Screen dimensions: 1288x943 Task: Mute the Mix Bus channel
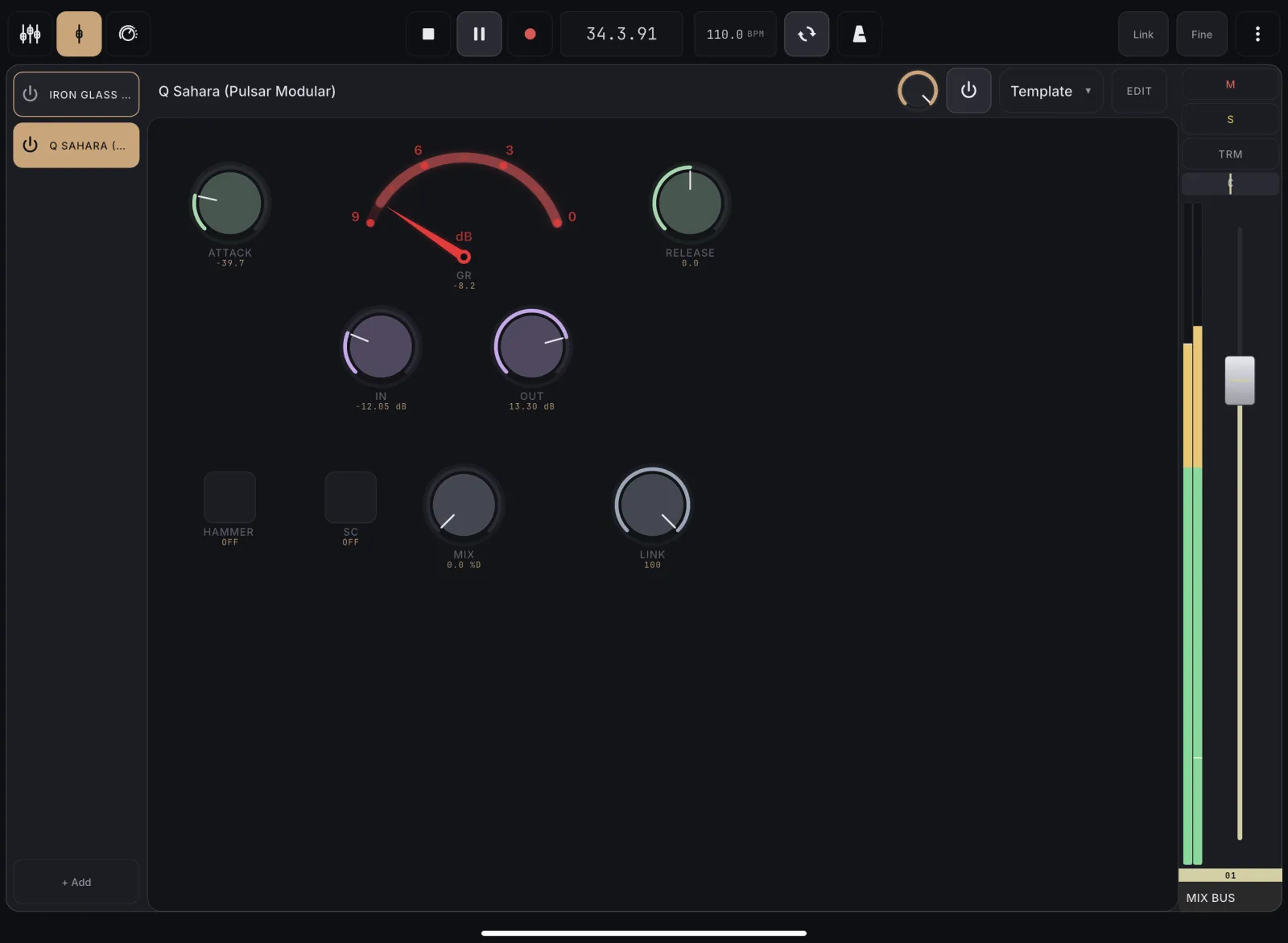[1230, 84]
